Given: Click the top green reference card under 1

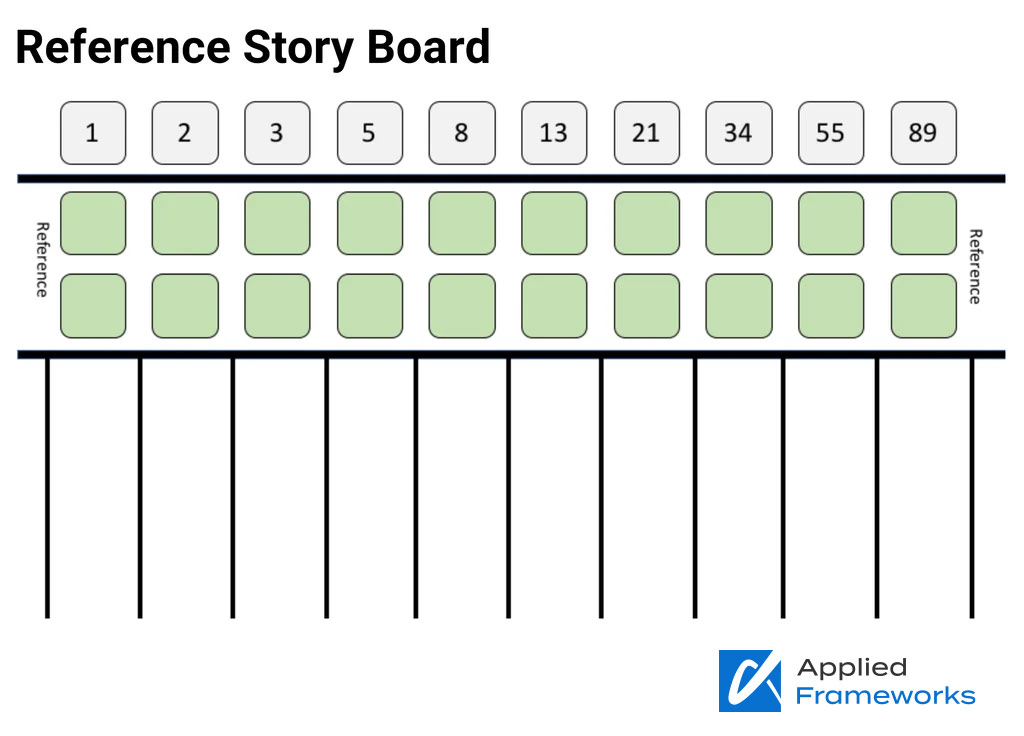Looking at the screenshot, I should coord(93,223).
